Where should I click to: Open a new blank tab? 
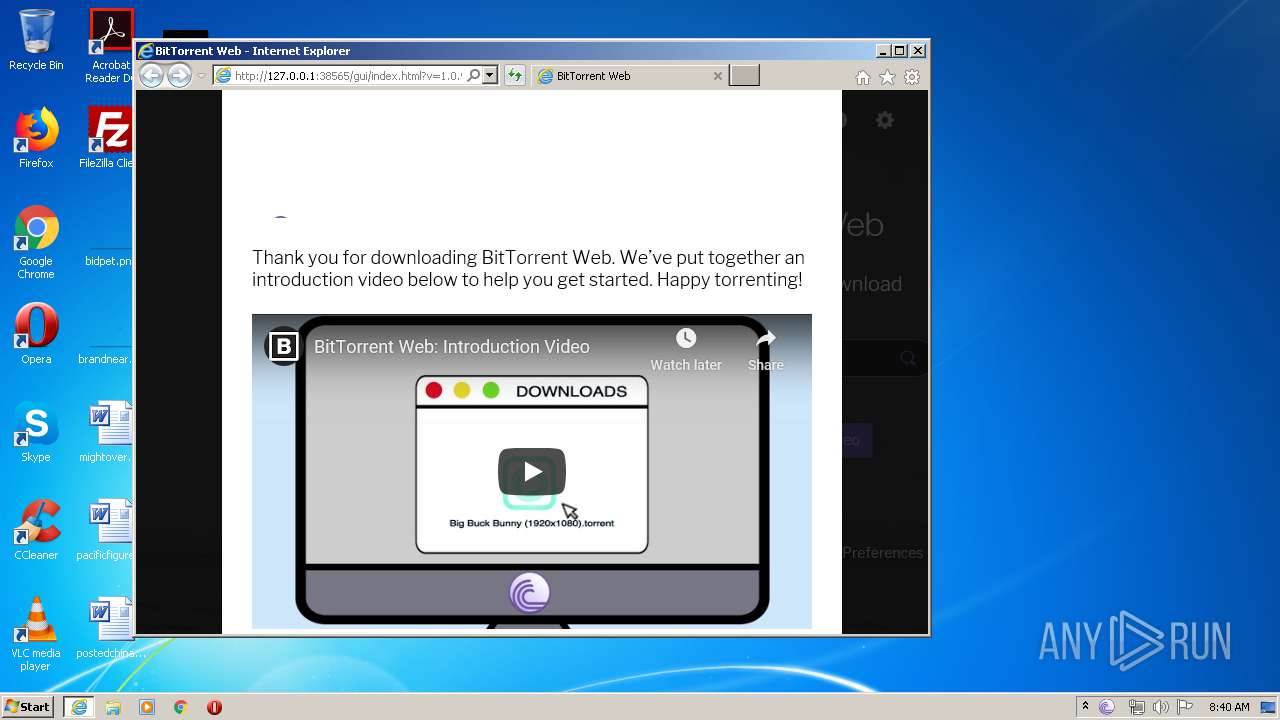pos(744,76)
